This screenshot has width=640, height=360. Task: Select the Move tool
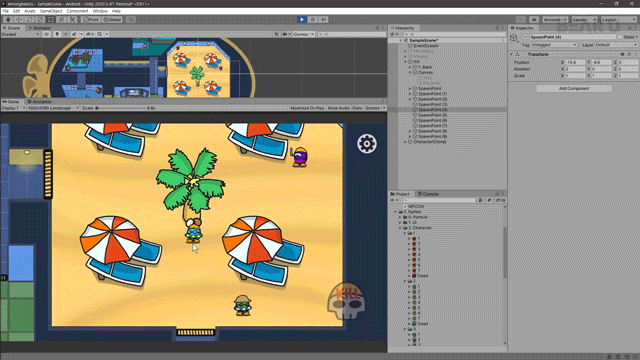(x=18, y=19)
